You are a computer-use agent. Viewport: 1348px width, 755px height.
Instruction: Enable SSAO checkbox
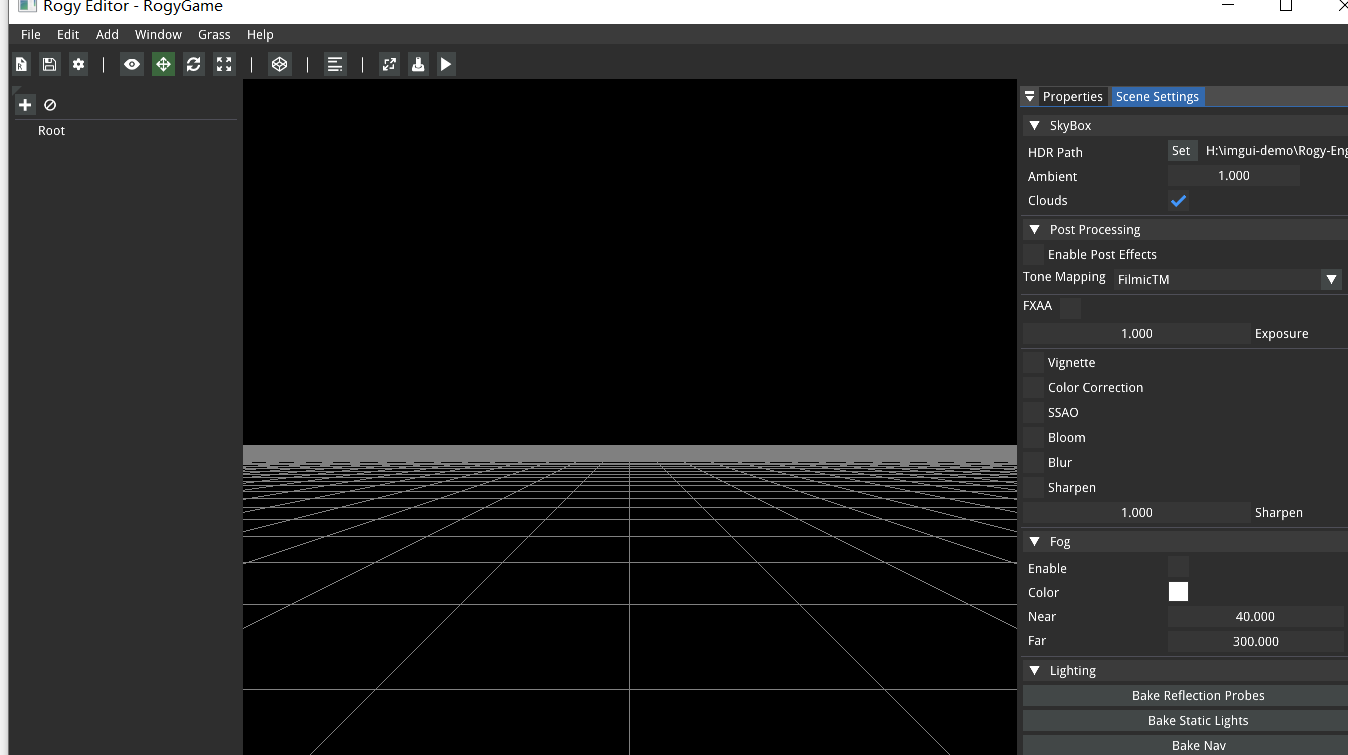pos(1033,412)
